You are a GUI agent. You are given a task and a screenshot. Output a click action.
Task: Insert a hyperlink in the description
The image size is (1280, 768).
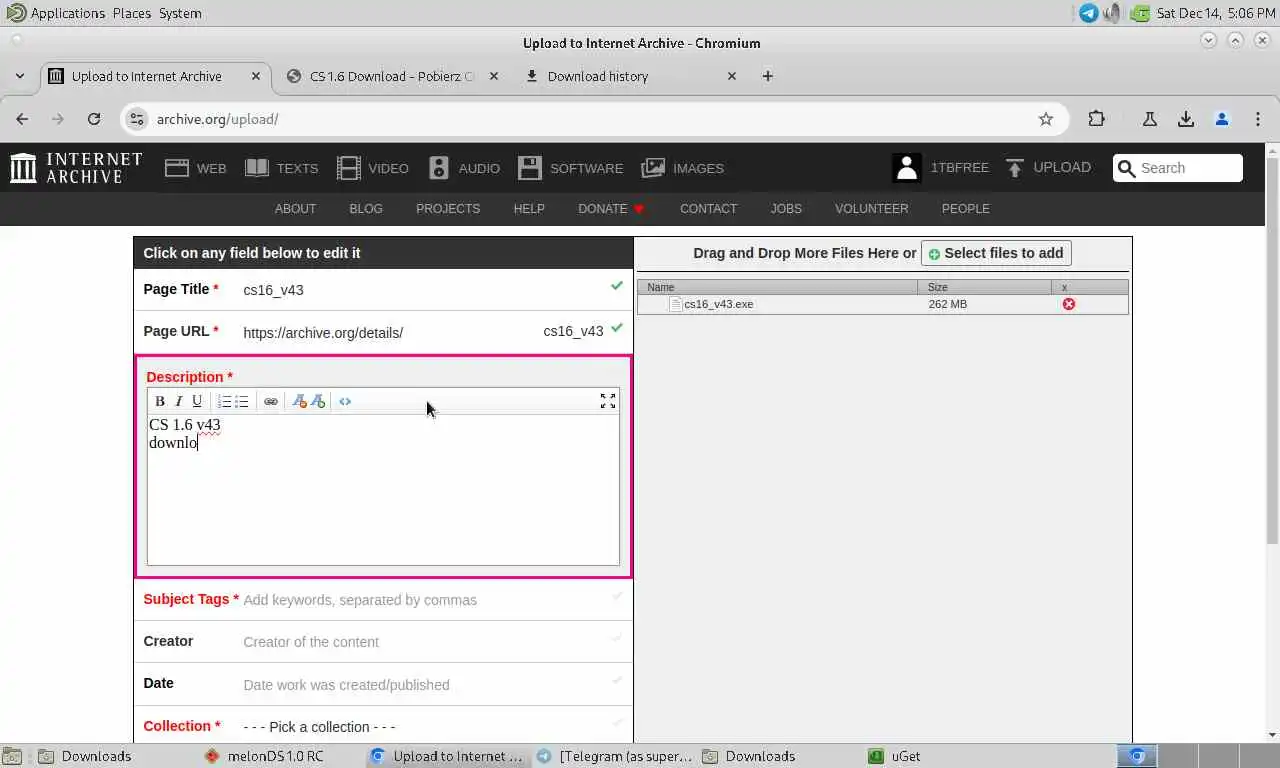point(271,401)
